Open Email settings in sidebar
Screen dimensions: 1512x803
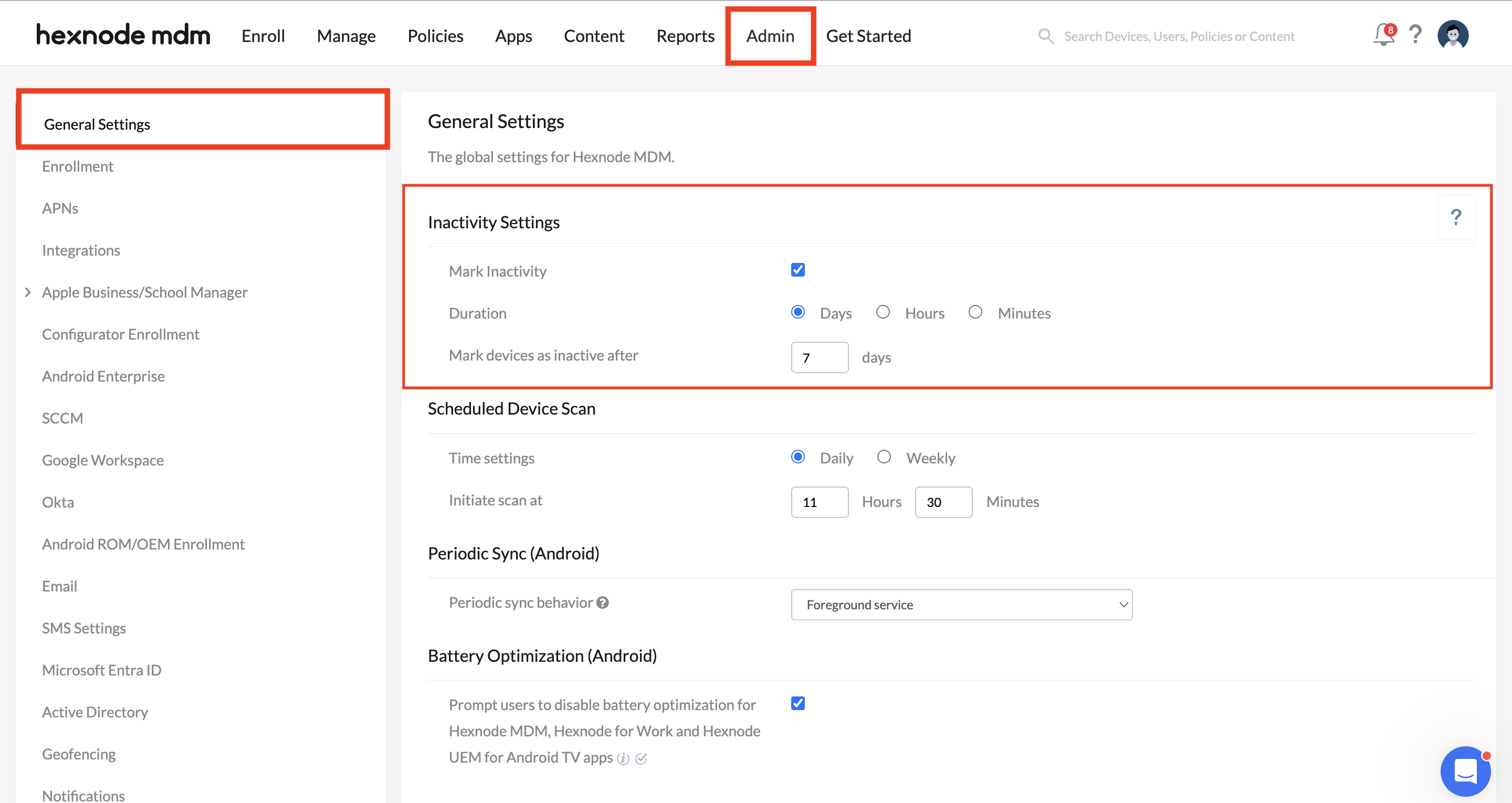pyautogui.click(x=59, y=586)
